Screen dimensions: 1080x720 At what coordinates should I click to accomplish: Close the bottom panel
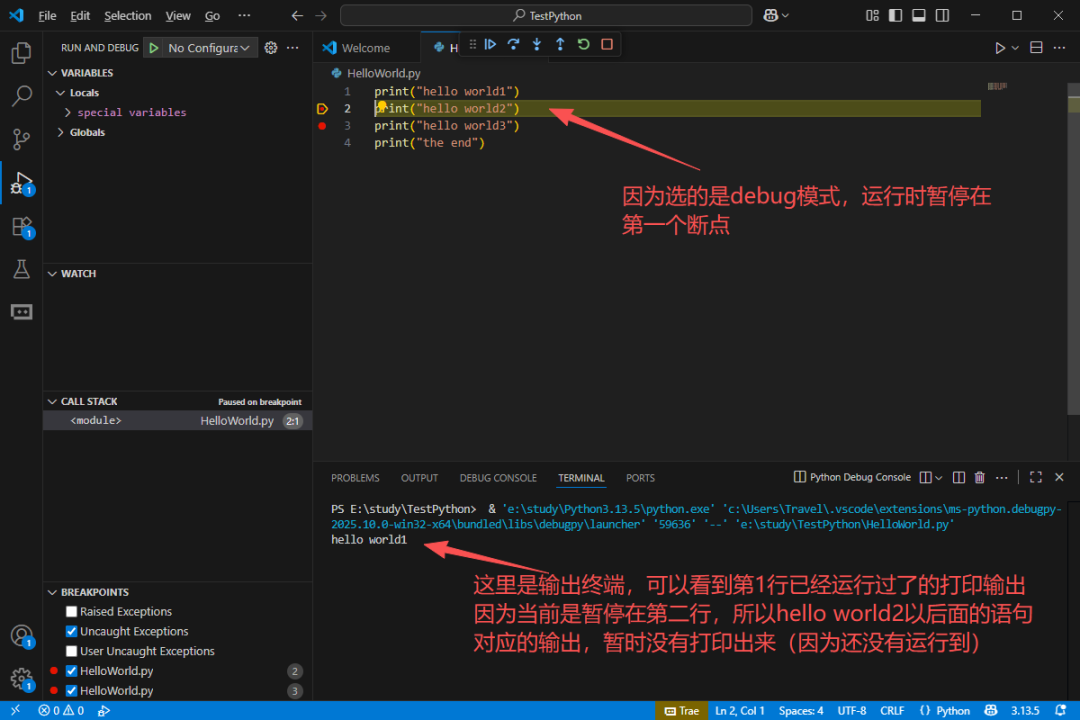[x=1059, y=477]
